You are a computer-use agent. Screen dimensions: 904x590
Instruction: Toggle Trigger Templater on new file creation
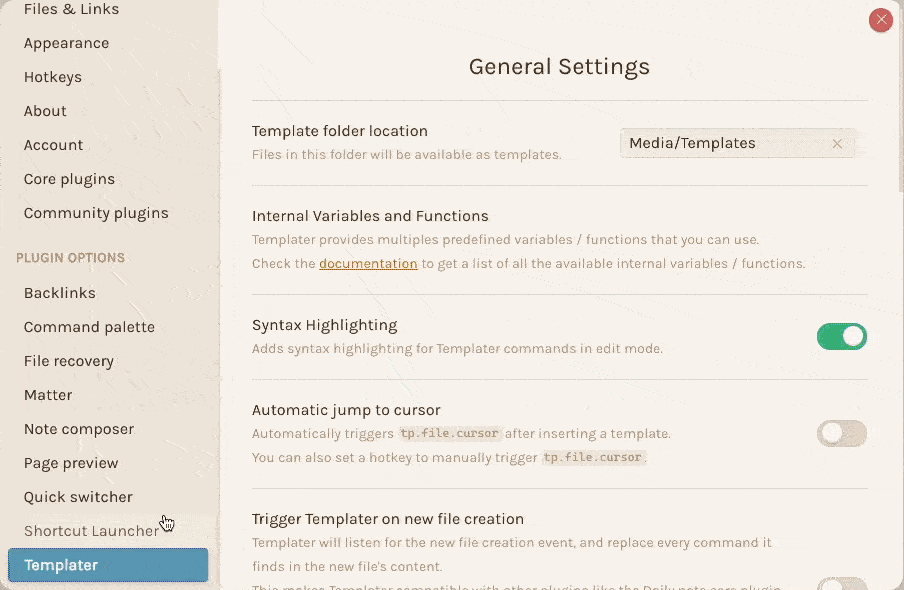[842, 584]
